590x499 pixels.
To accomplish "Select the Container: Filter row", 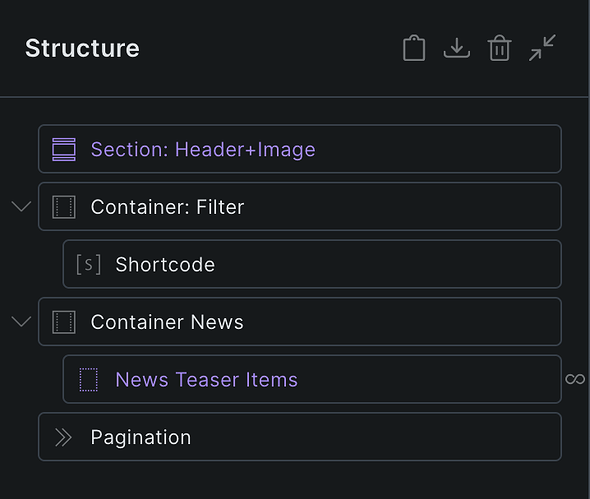I will click(300, 207).
